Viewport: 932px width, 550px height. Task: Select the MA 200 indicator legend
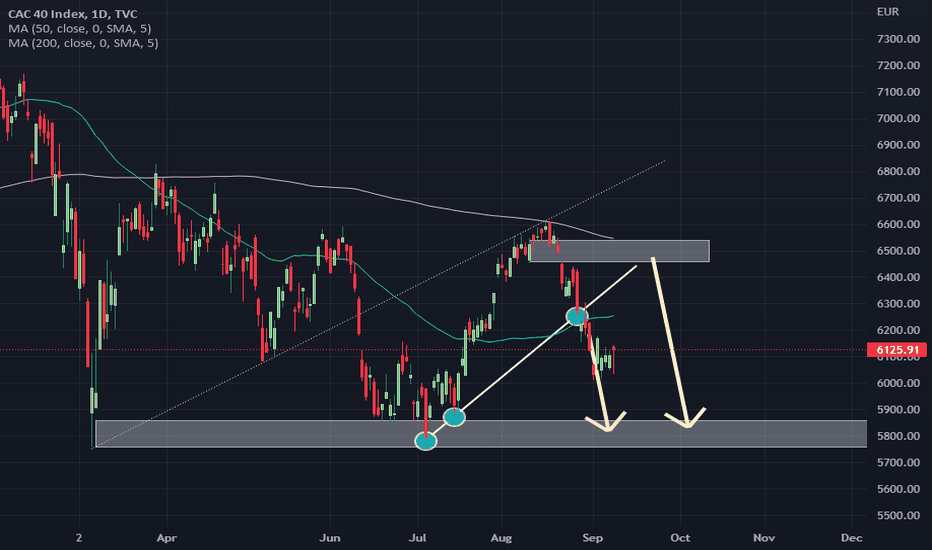coord(83,43)
